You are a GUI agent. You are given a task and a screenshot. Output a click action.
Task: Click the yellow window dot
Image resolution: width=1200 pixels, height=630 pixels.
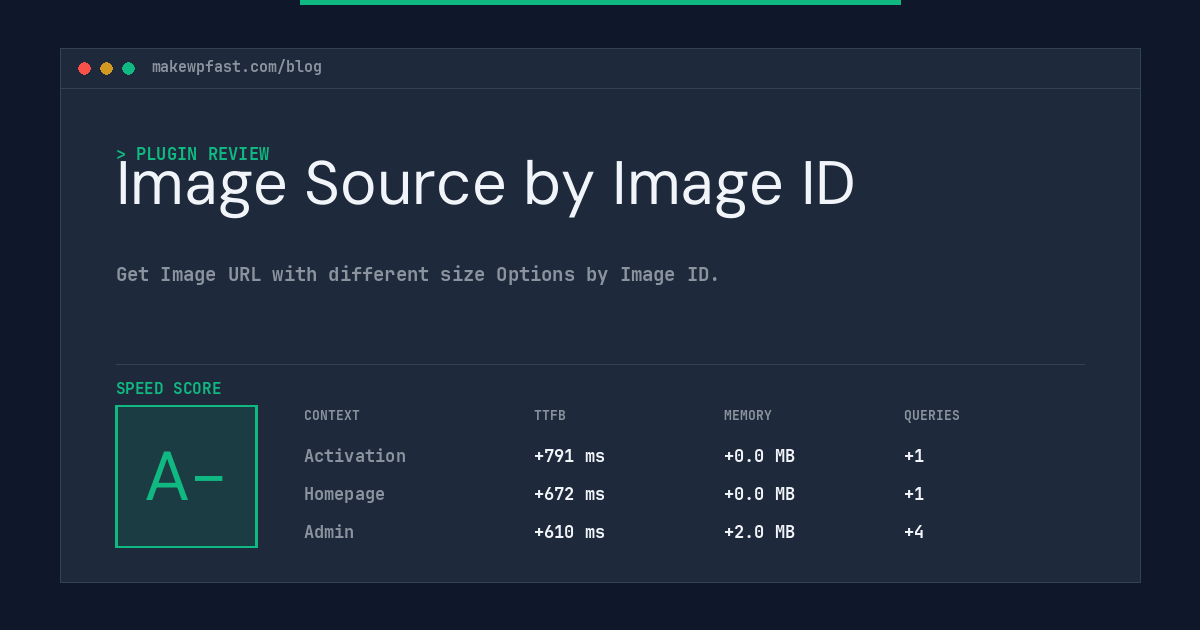click(106, 68)
